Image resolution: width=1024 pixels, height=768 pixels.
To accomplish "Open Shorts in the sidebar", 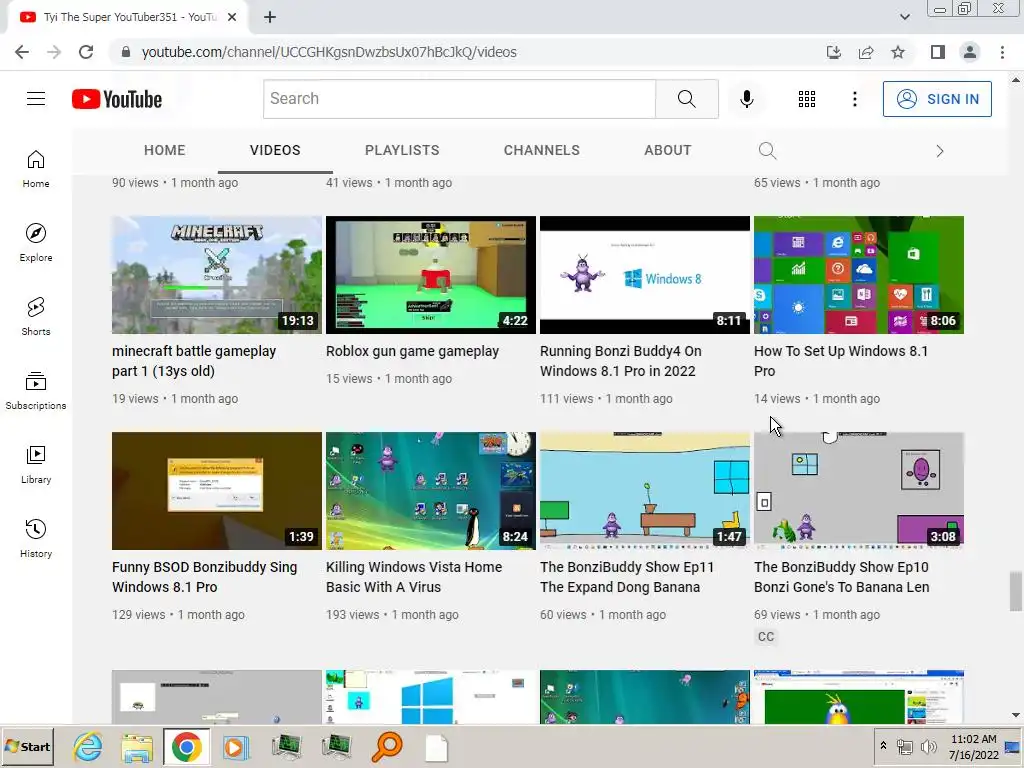I will (x=36, y=316).
